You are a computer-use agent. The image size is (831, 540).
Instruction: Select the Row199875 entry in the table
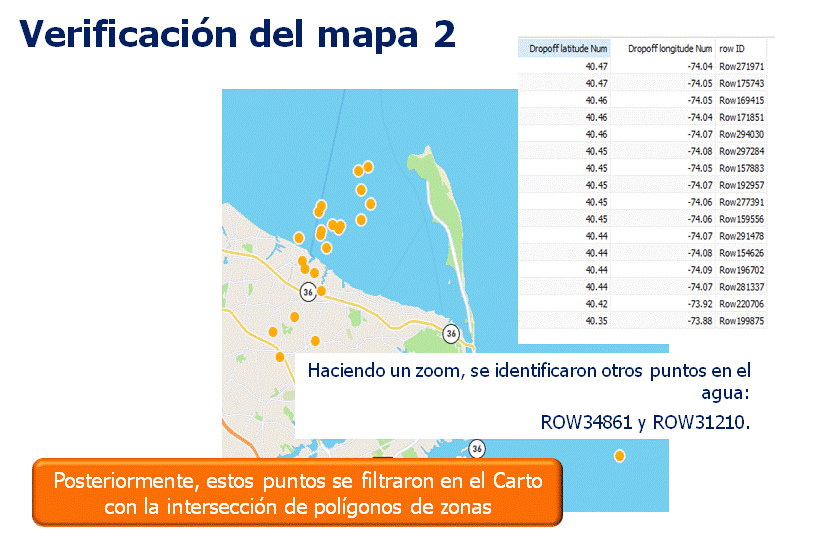(742, 321)
